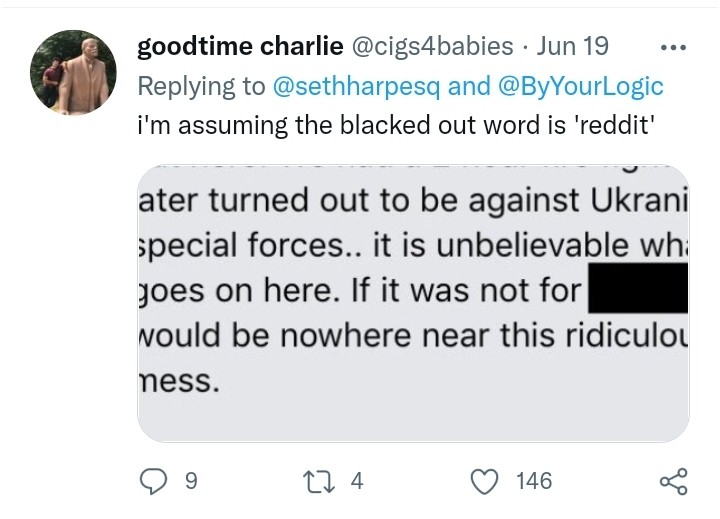Open the share icon for this tweet

pyautogui.click(x=673, y=482)
